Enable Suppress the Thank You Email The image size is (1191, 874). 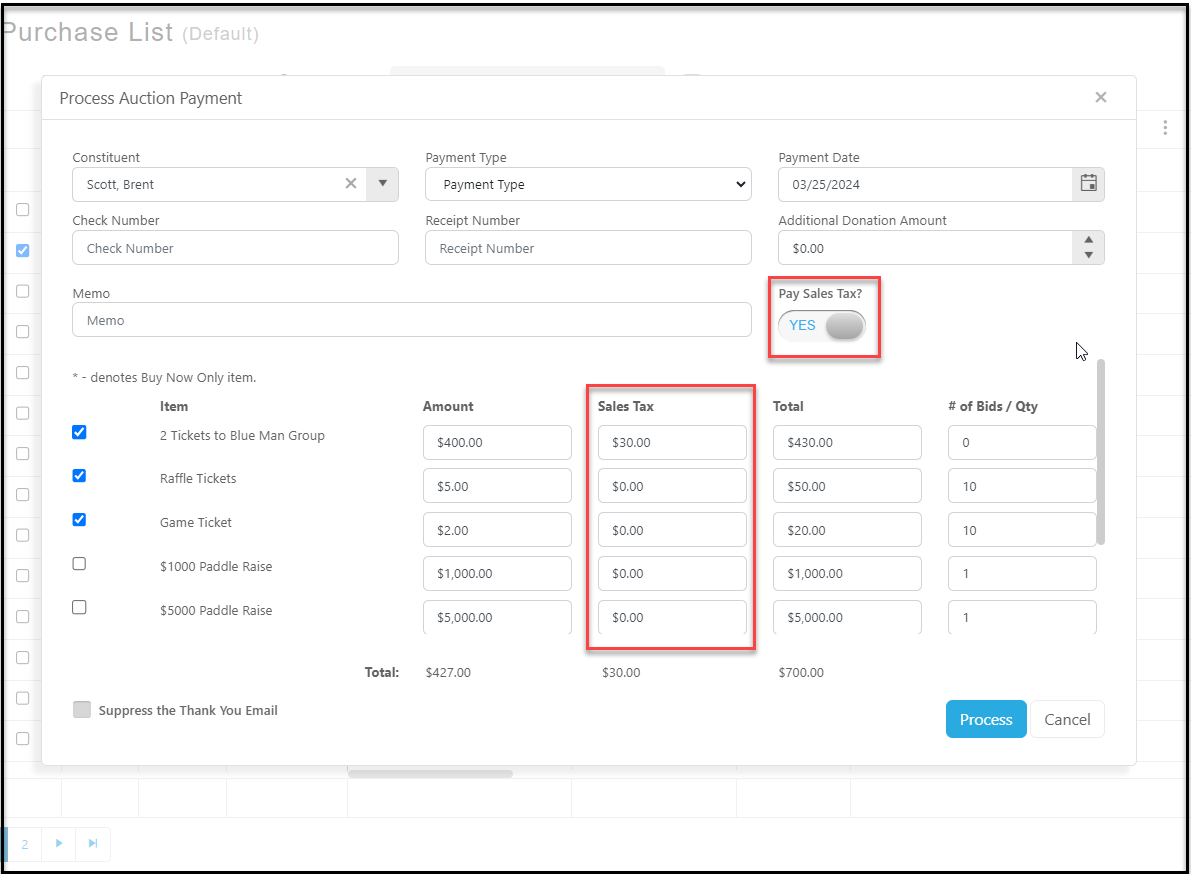(x=82, y=709)
